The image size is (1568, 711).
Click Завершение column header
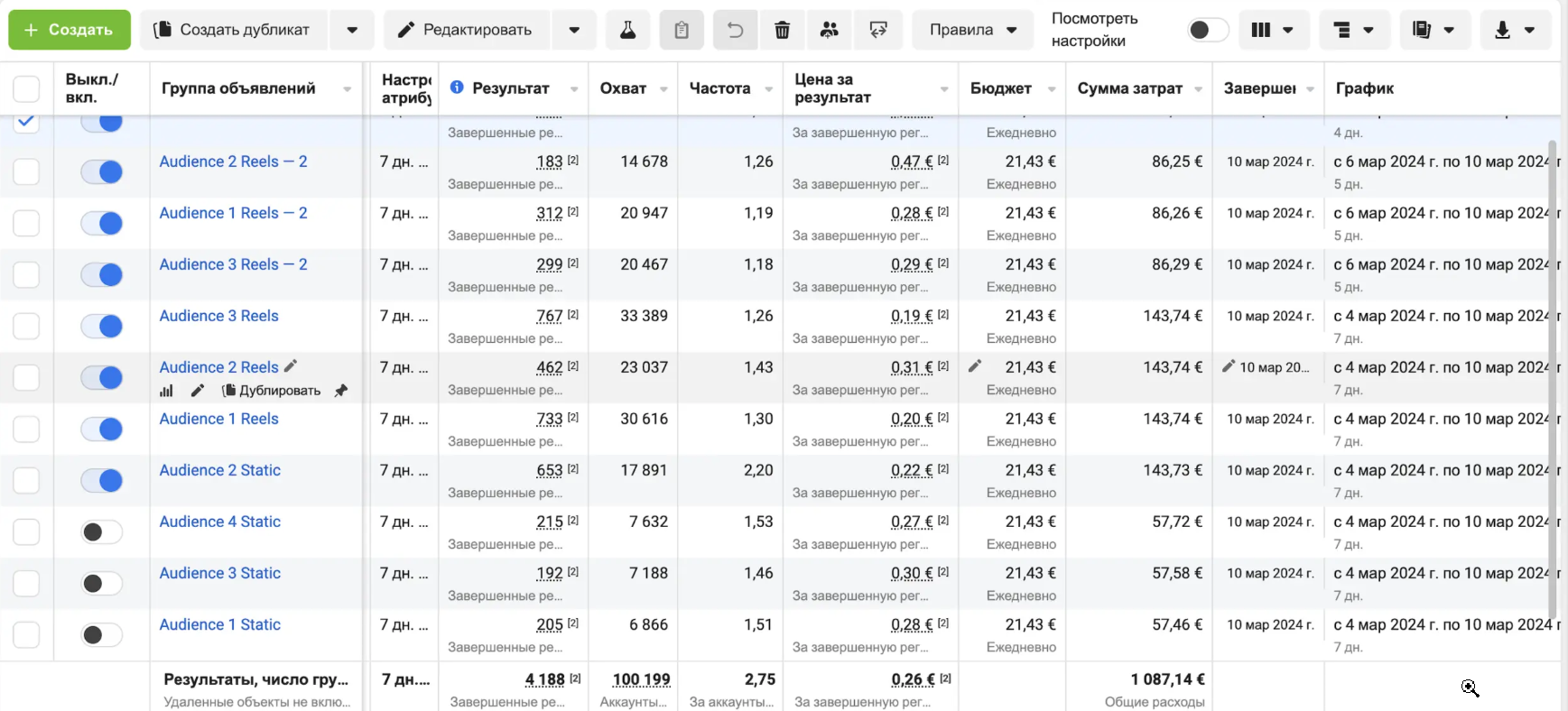(1260, 88)
